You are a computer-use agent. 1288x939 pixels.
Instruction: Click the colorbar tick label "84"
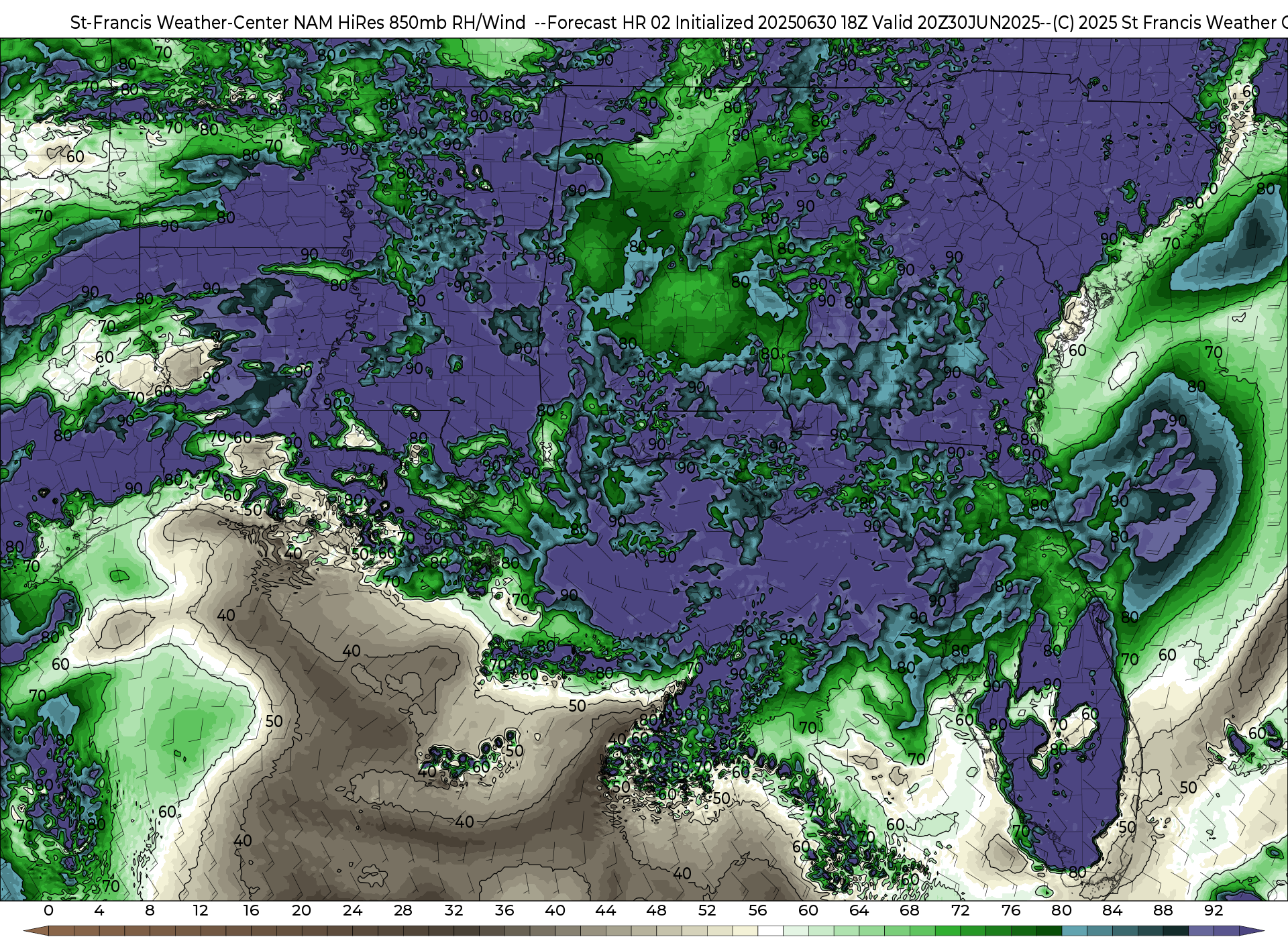[1112, 911]
